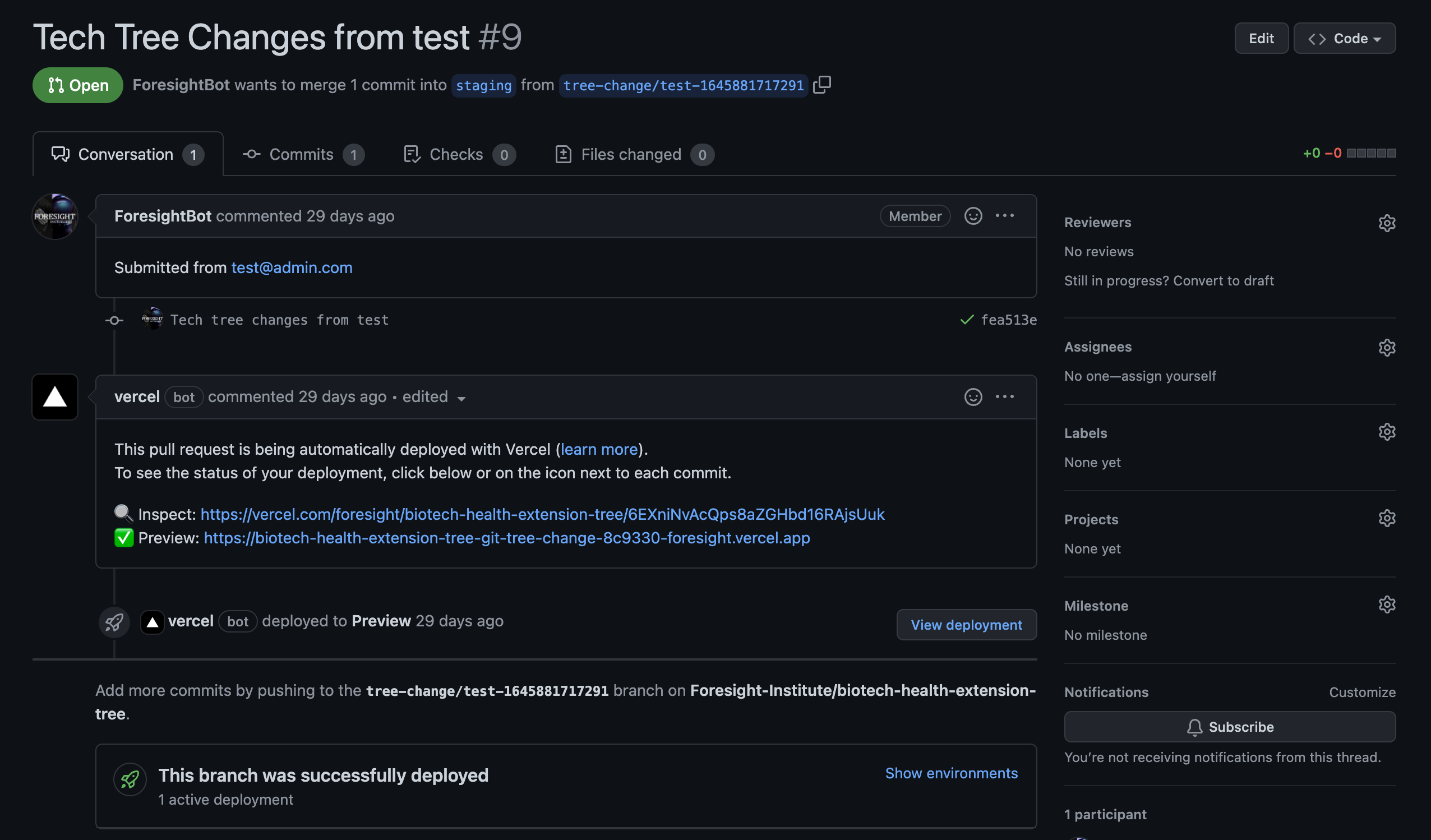Add emoji reaction to vercel bot's comment
Viewport: 1431px width, 840px height.
click(973, 396)
